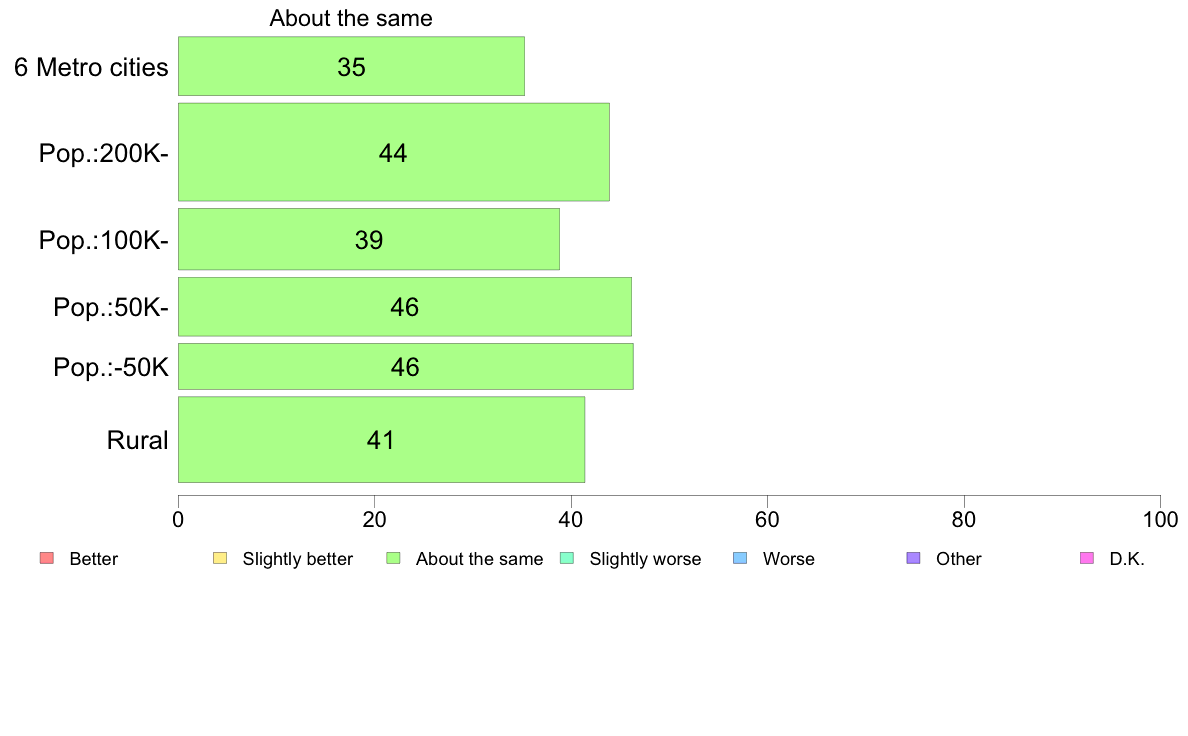
Task: Select the Pop.:200K- bar showing 44
Action: [x=394, y=152]
